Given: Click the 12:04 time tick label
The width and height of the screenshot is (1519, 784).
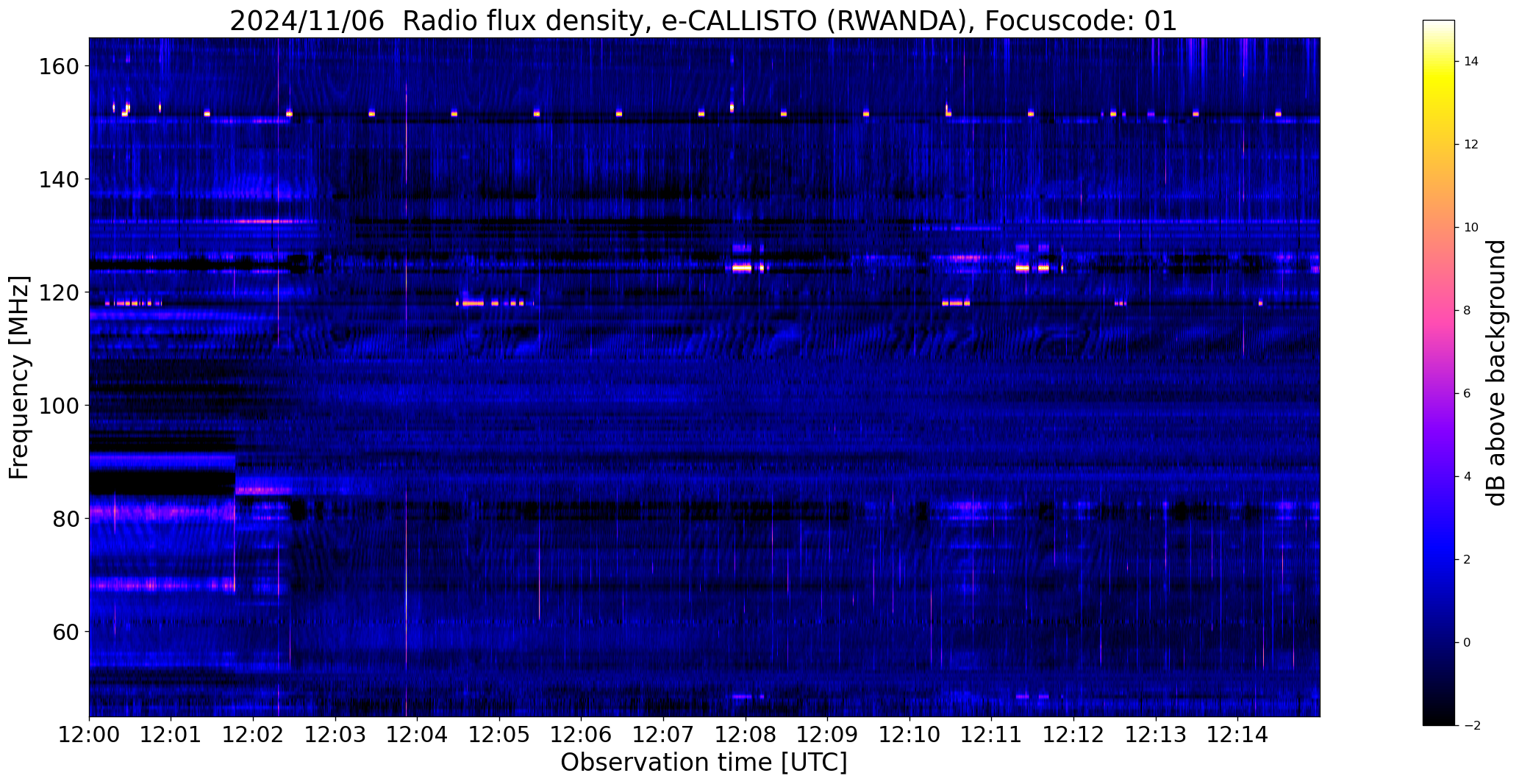Looking at the screenshot, I should point(418,734).
